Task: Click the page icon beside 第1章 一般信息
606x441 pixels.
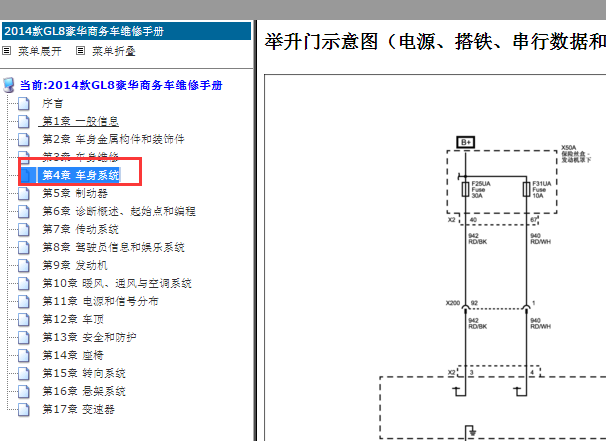Action: pyautogui.click(x=24, y=121)
